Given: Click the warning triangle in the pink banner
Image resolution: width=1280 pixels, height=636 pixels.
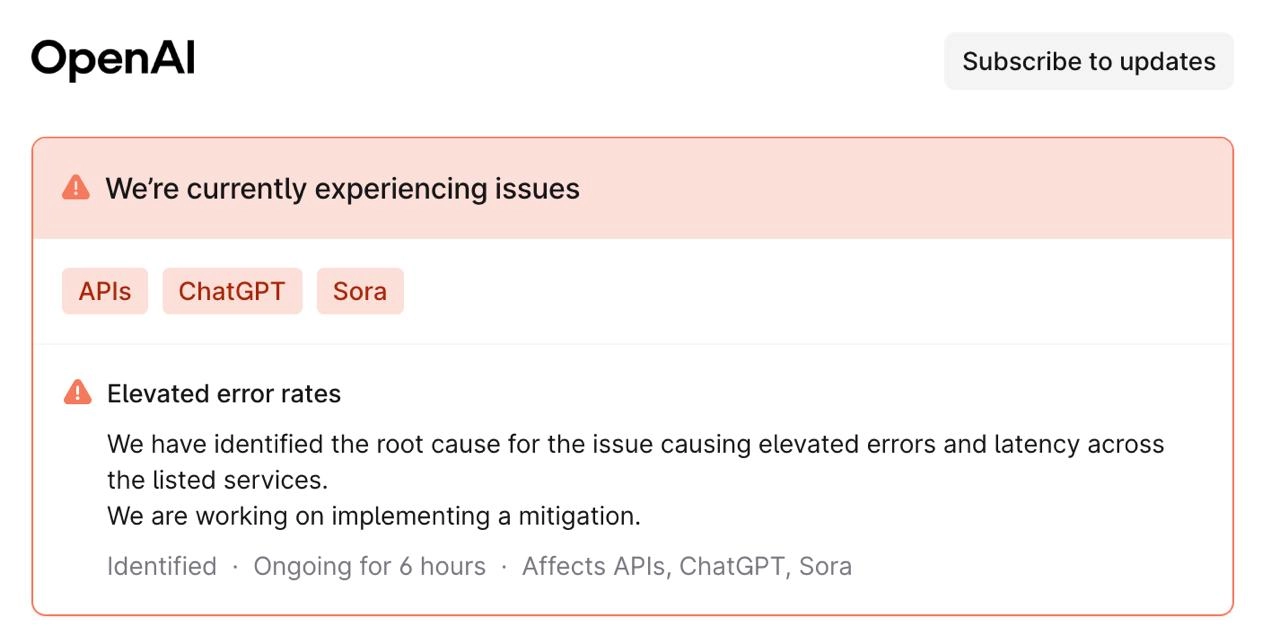Looking at the screenshot, I should tap(76, 188).
